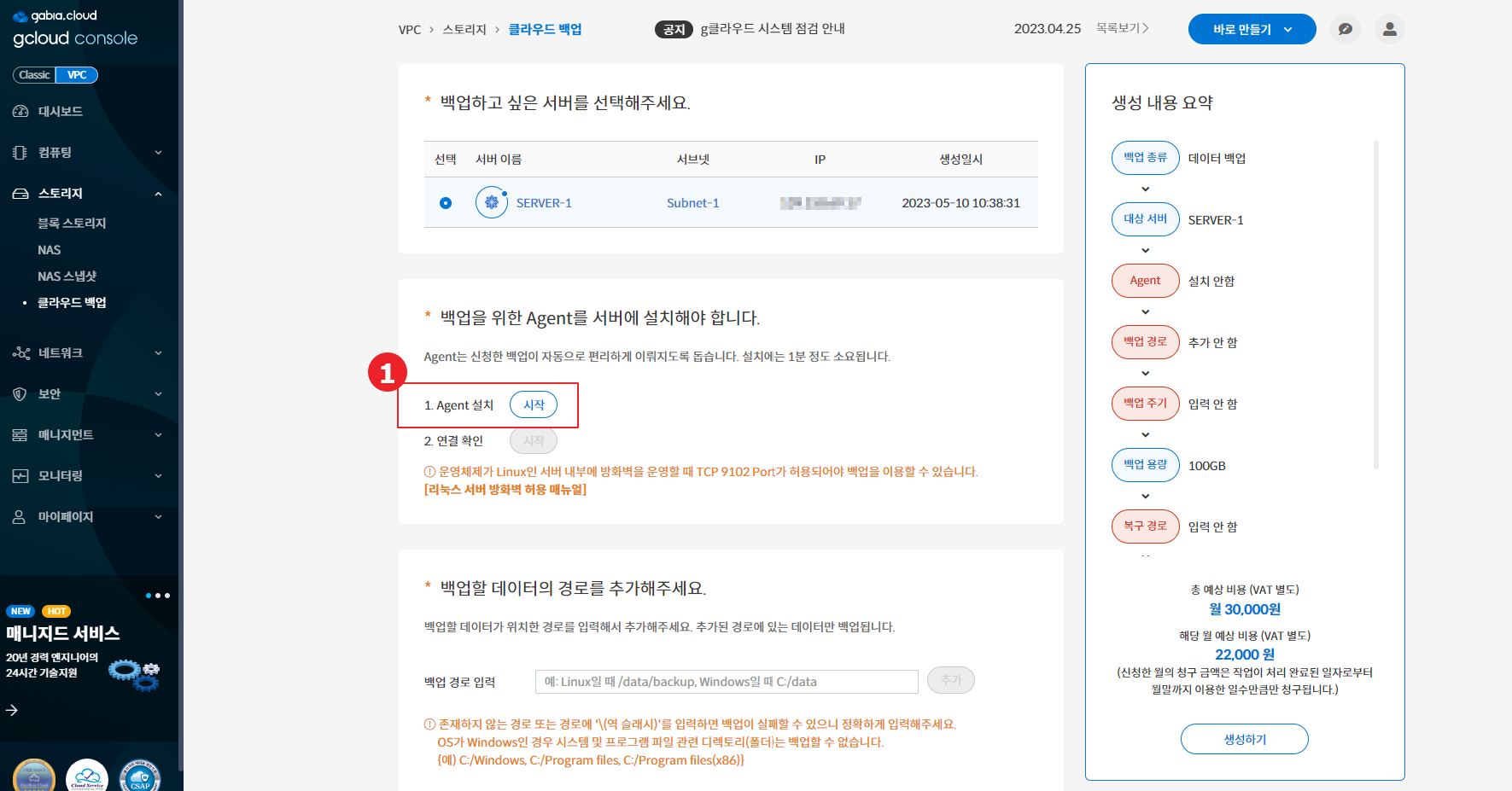Click the CSAP certification badge

140,775
